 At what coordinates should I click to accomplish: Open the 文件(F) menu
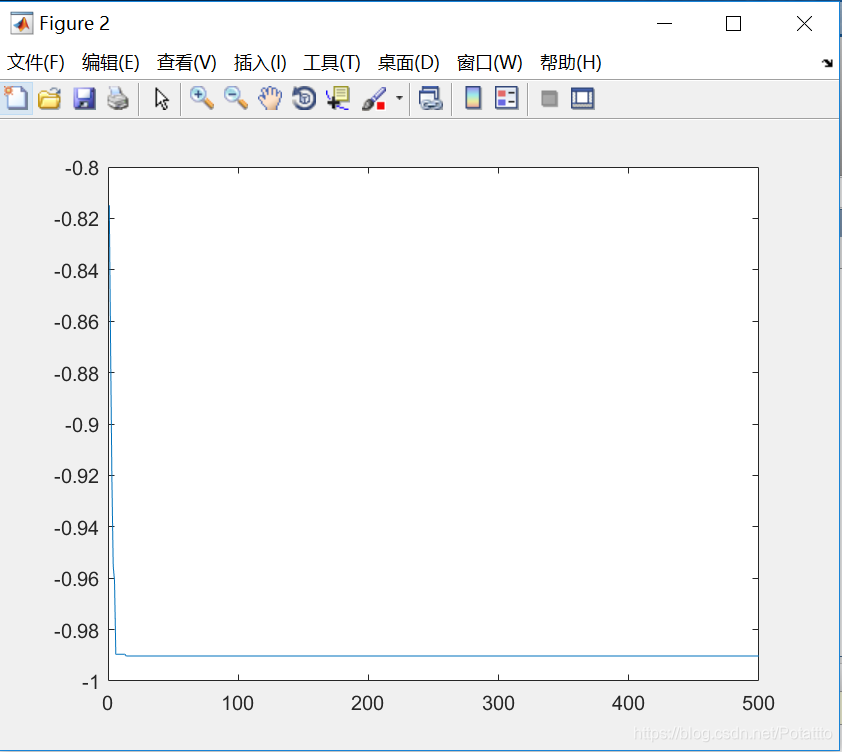tap(35, 63)
